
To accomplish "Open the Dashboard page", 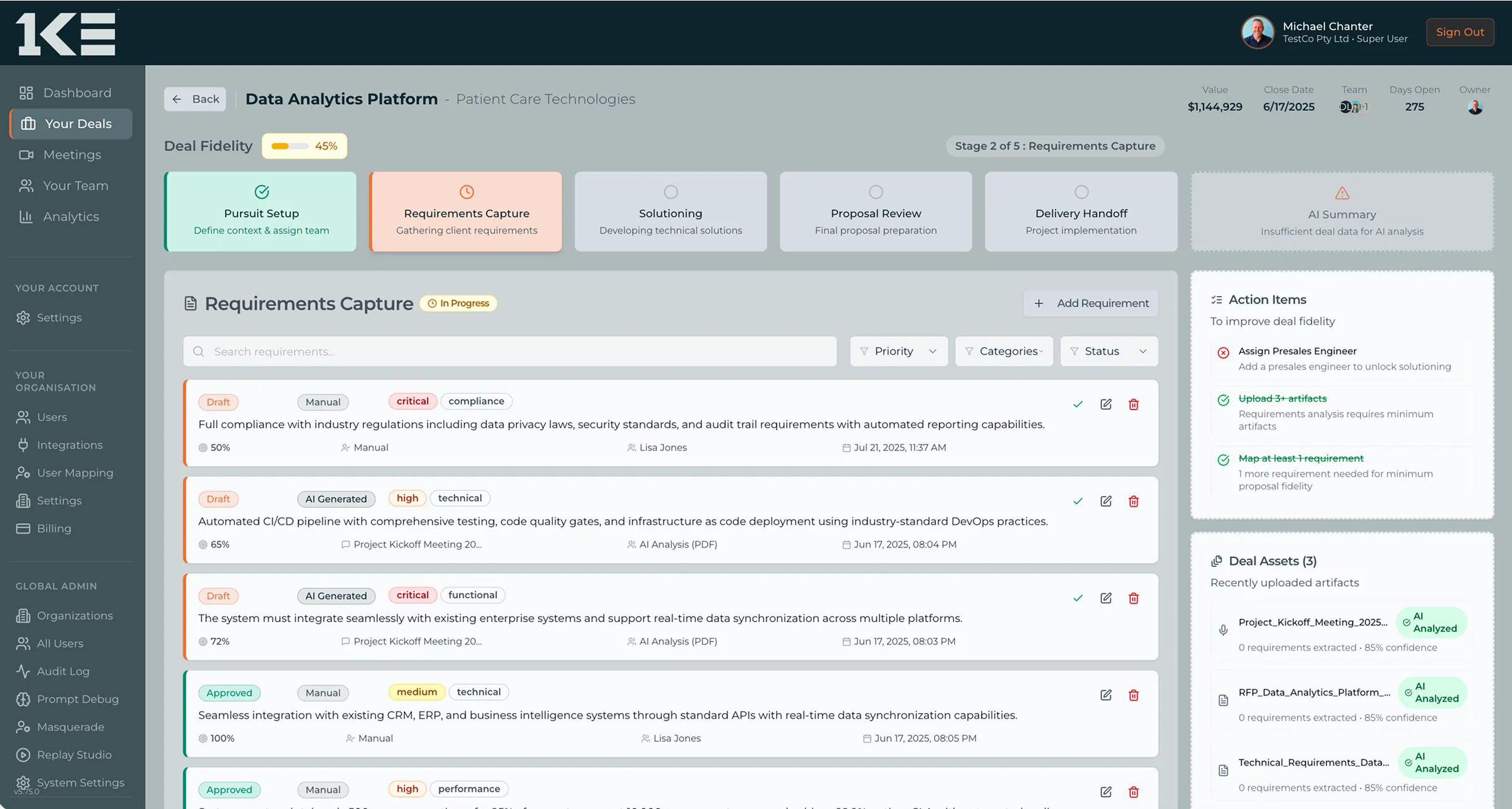I will click(71, 93).
